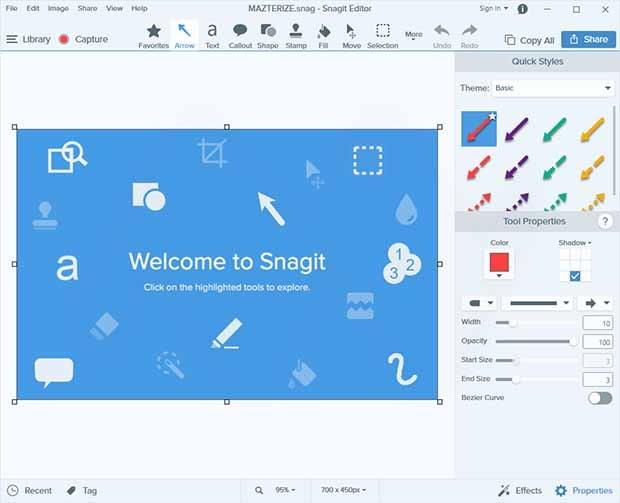Select the dashed red arrow quick style
Screen dimensions: 620x503
point(479,167)
